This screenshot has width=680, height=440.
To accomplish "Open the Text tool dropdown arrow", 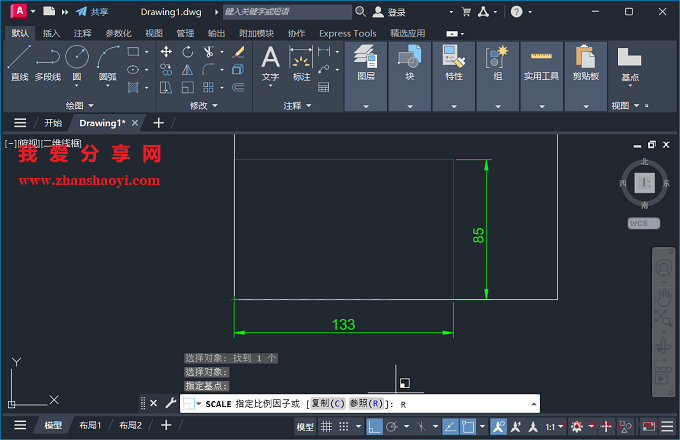I will pyautogui.click(x=270, y=86).
